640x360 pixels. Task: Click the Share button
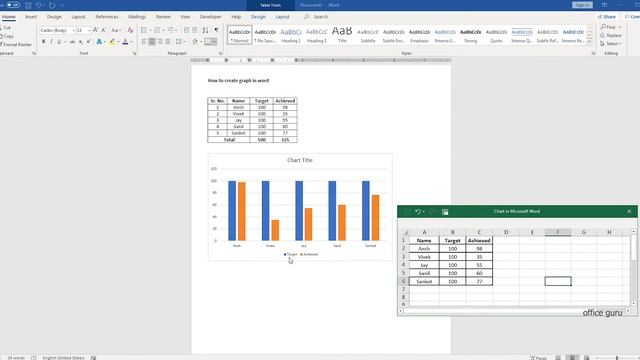click(607, 17)
